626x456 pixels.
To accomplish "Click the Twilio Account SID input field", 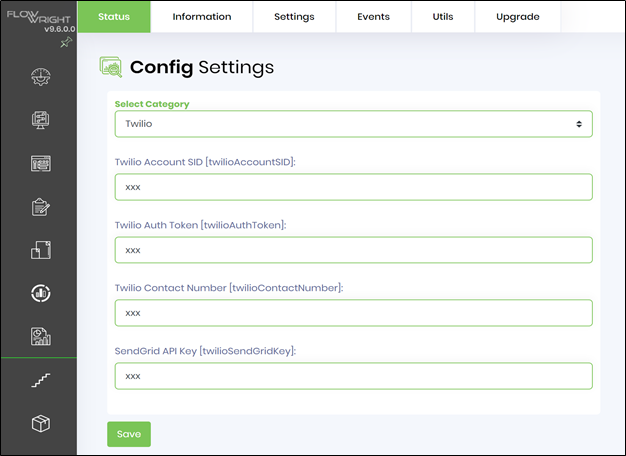I will [x=353, y=187].
